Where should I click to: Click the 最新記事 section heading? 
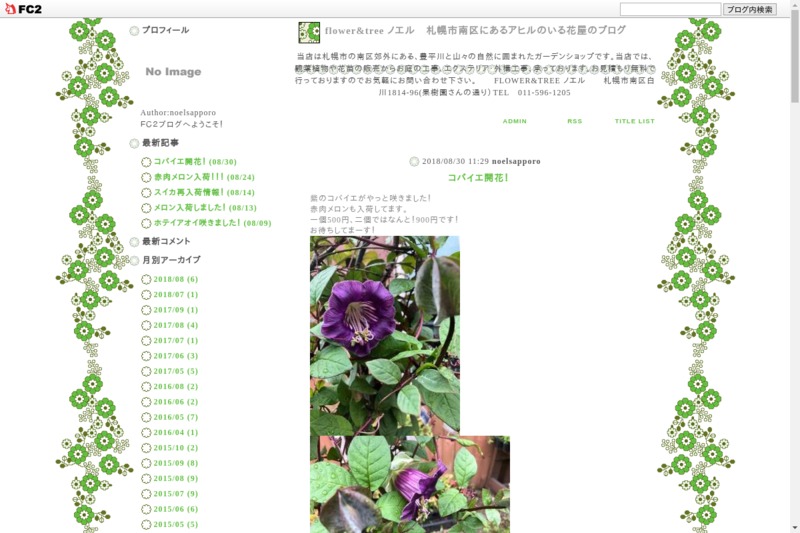pyautogui.click(x=160, y=143)
